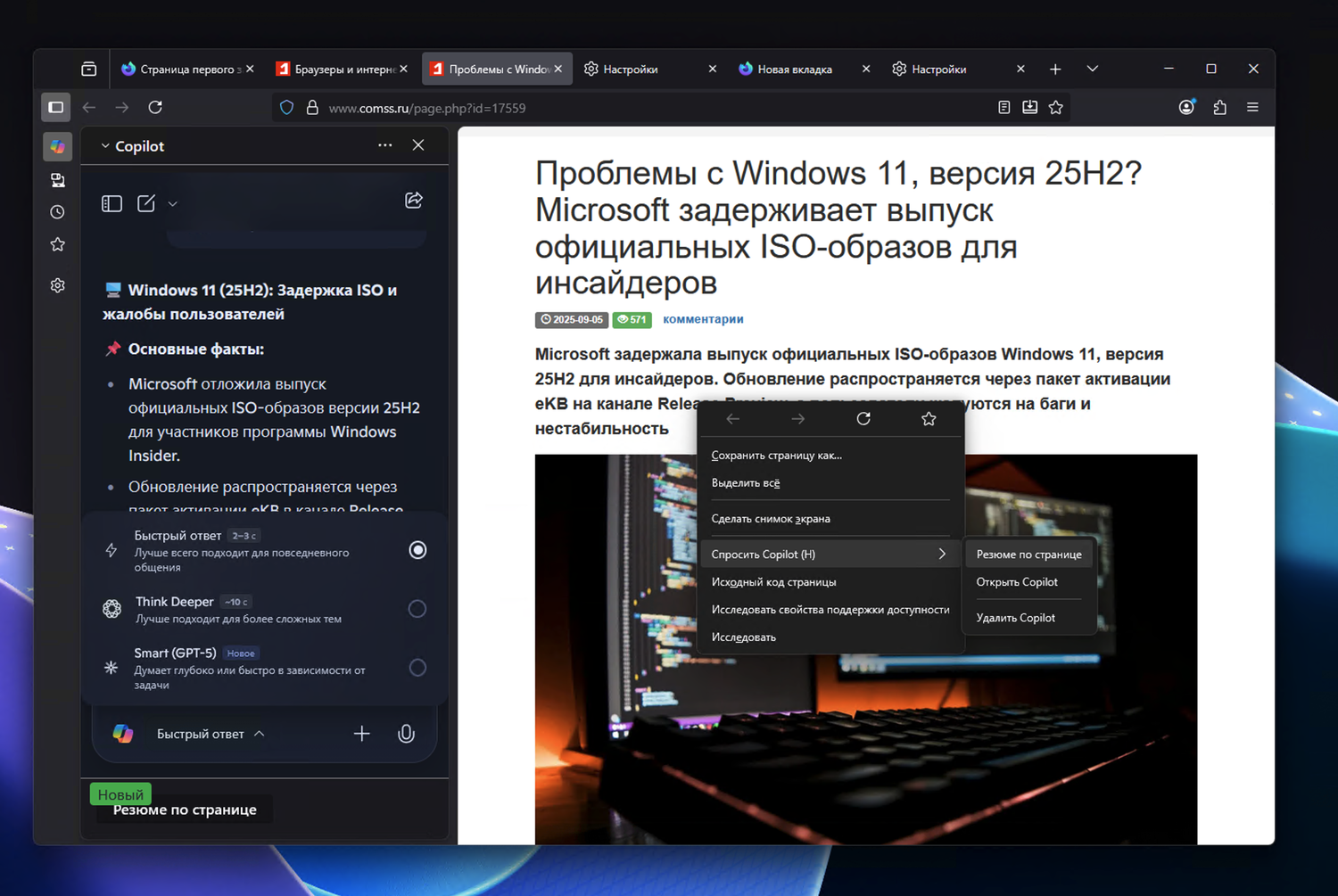Choose the last context menu item Исследовать
The height and width of the screenshot is (896, 1338).
(x=831, y=637)
